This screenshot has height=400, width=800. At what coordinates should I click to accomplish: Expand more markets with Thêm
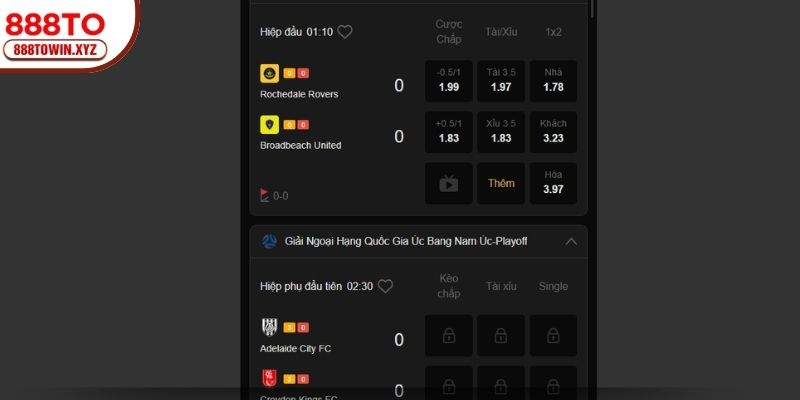501,183
